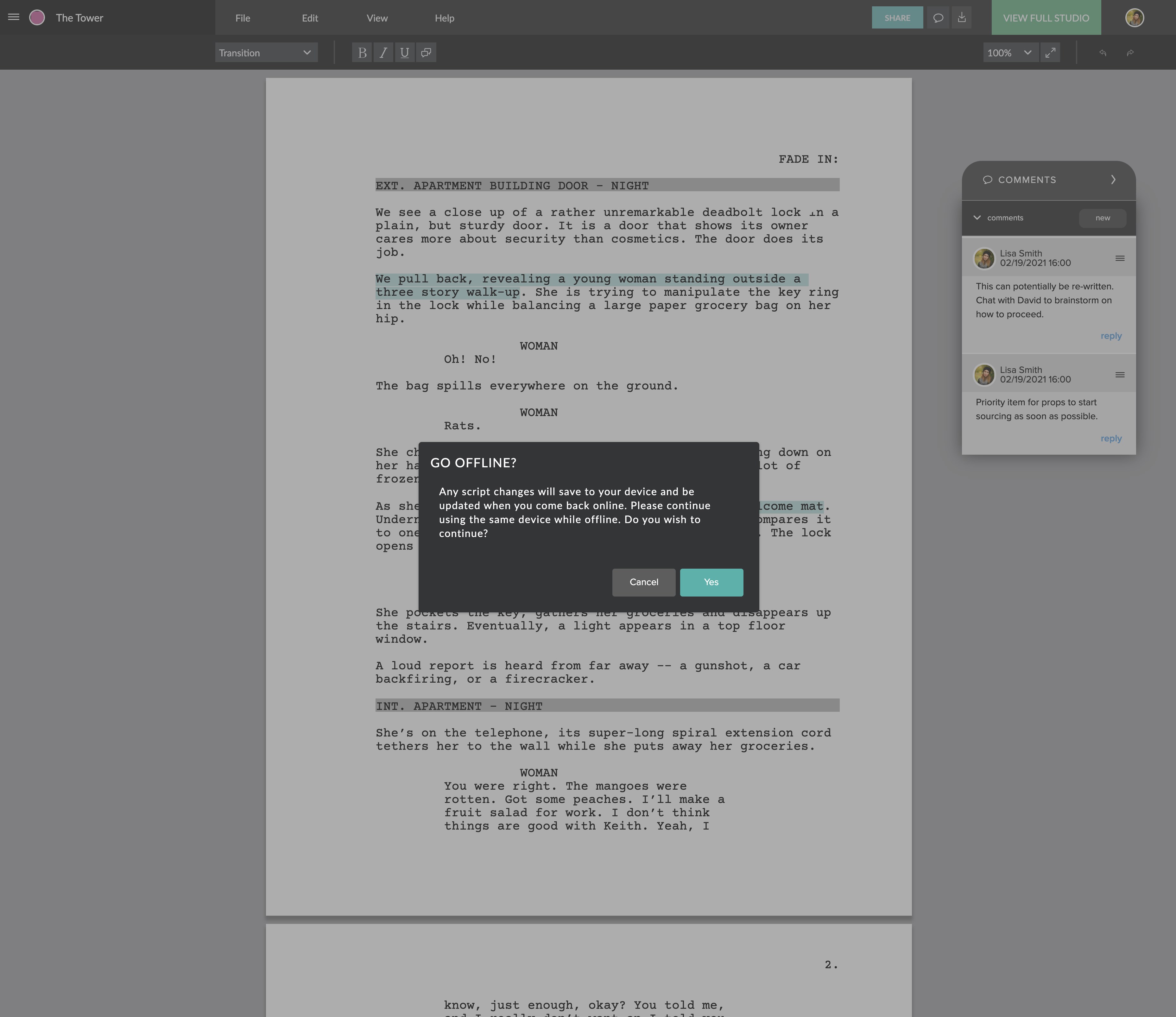Open options menu on first Lisa Smith comment
The image size is (1176, 1017).
pyautogui.click(x=1120, y=258)
